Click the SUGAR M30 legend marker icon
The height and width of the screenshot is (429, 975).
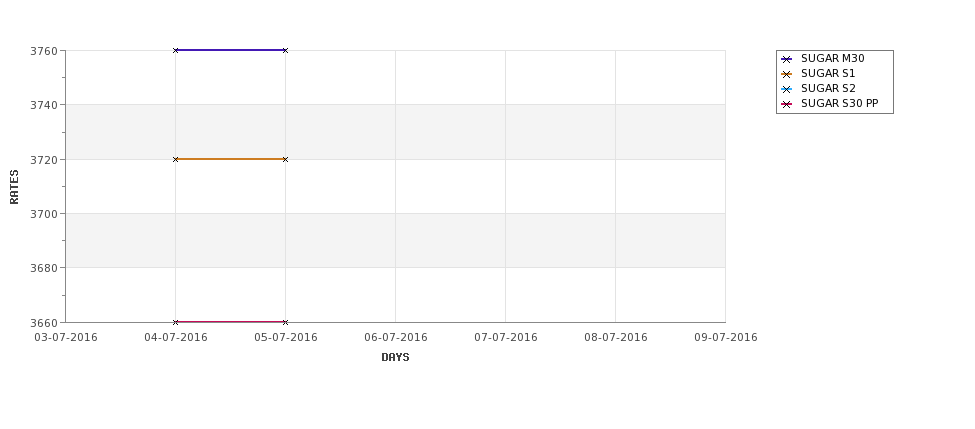coord(786,59)
